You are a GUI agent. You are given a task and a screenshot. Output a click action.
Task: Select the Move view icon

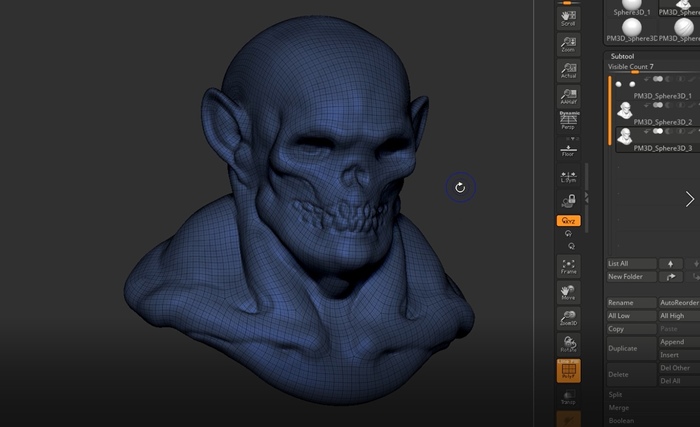(568, 292)
